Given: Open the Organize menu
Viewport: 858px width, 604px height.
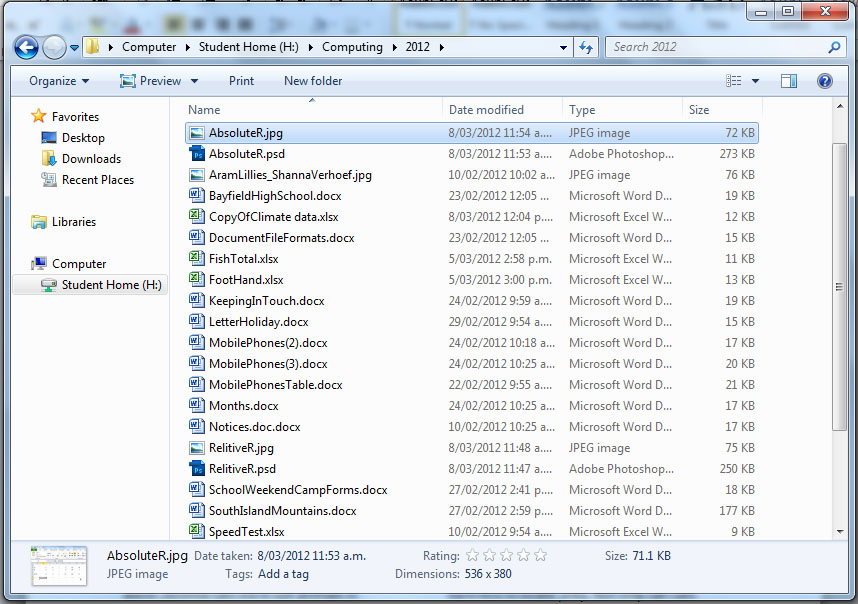Looking at the screenshot, I should (x=59, y=81).
